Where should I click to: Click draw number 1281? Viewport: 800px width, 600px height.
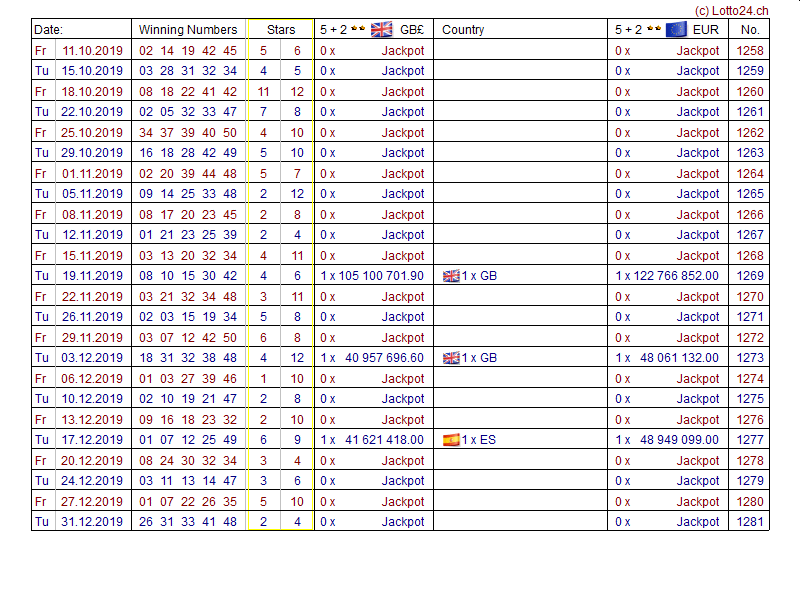click(749, 522)
